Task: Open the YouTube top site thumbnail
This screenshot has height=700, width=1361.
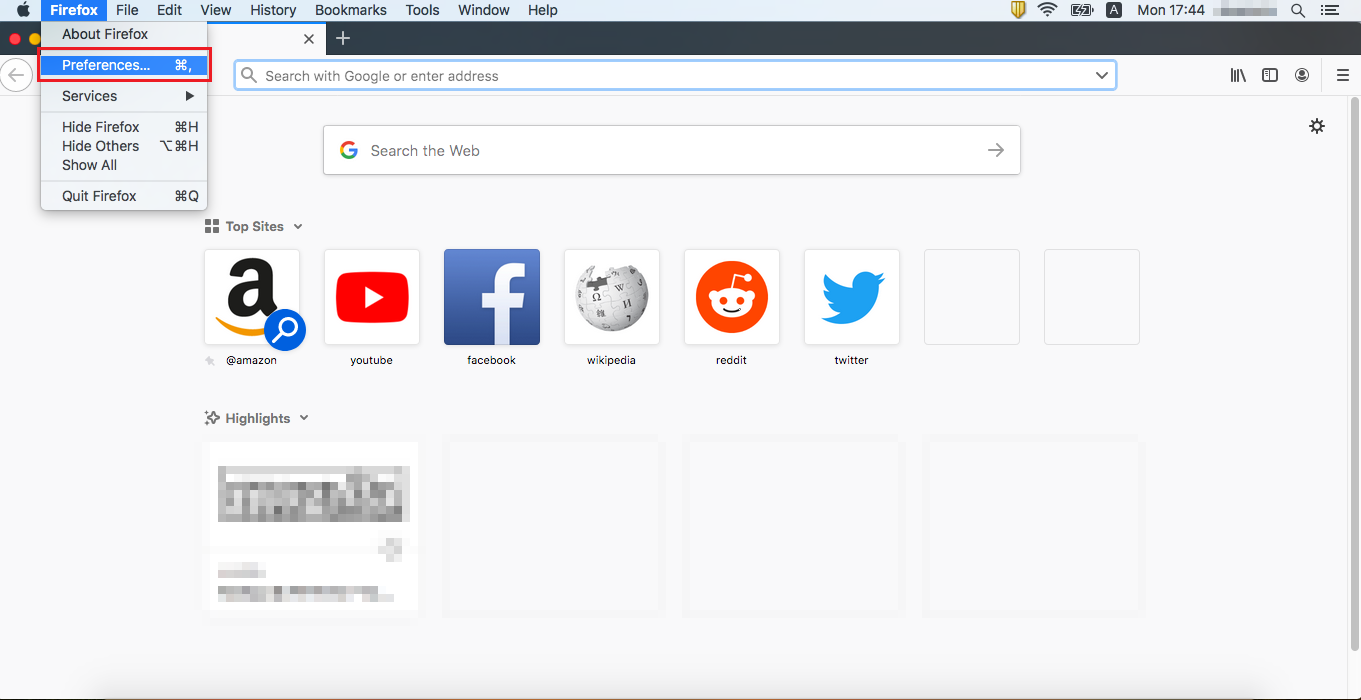Action: (x=371, y=296)
